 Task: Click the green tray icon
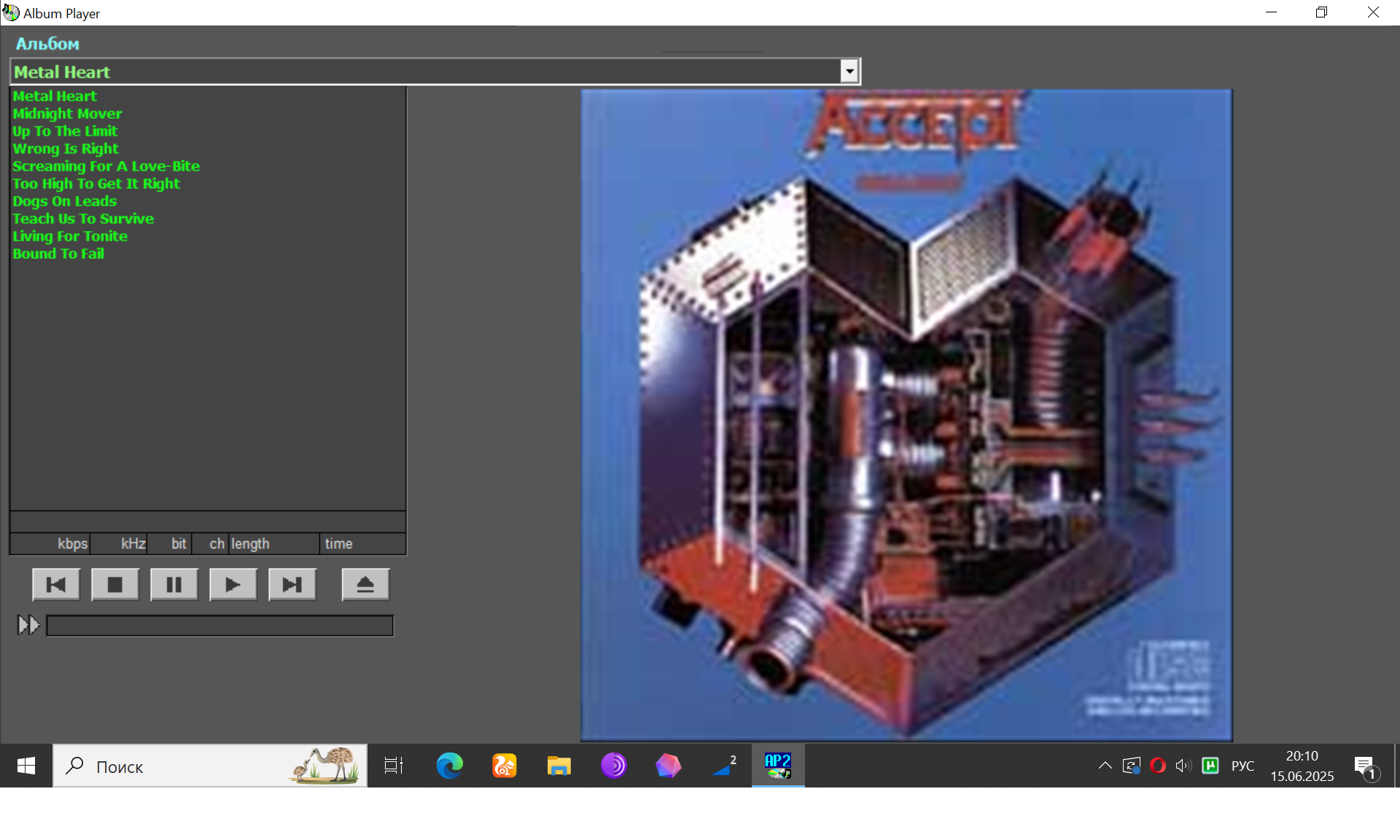[x=1210, y=766]
